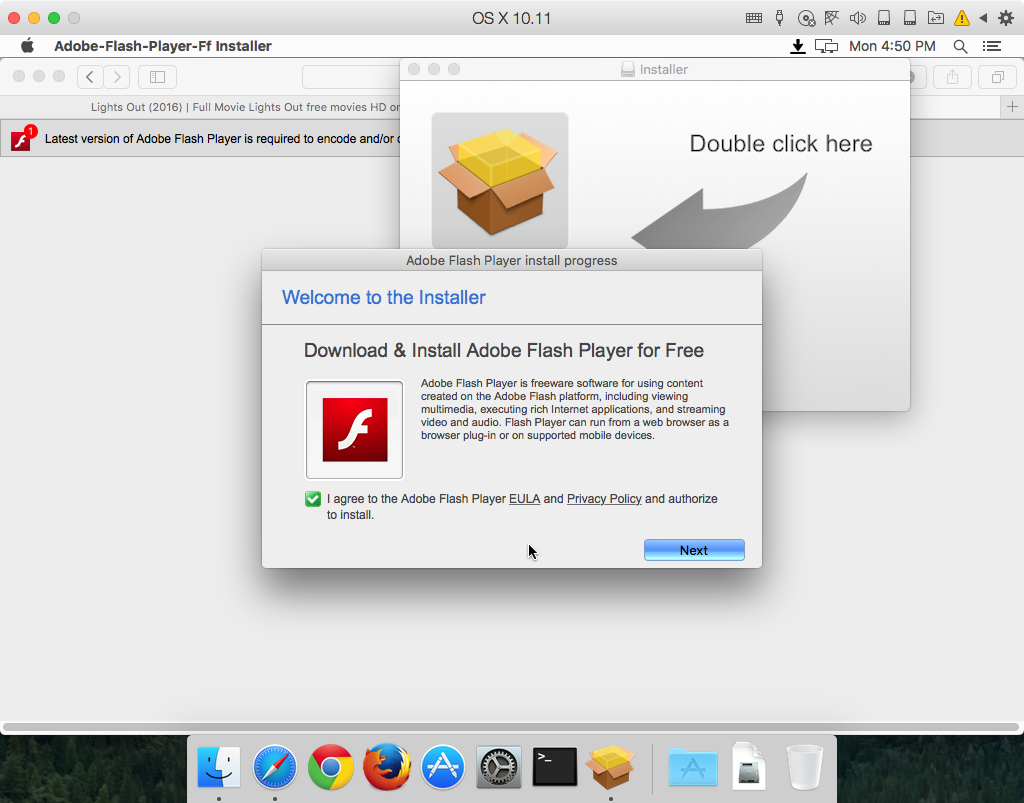
Task: Click the Safari address bar field
Action: (351, 77)
